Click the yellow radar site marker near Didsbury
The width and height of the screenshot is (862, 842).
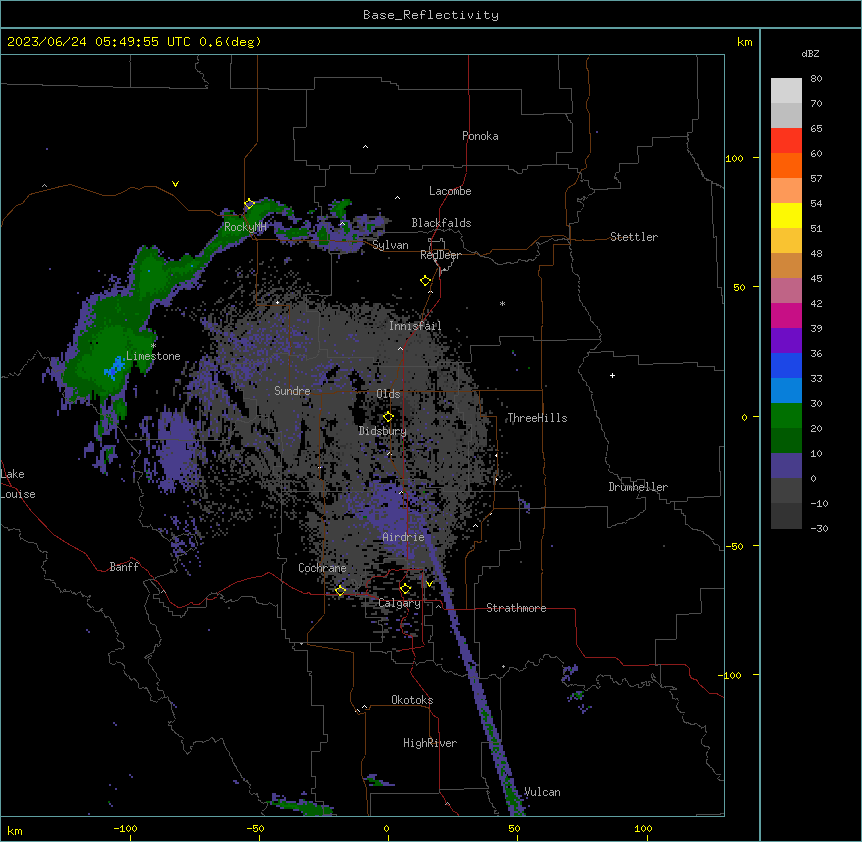(388, 417)
